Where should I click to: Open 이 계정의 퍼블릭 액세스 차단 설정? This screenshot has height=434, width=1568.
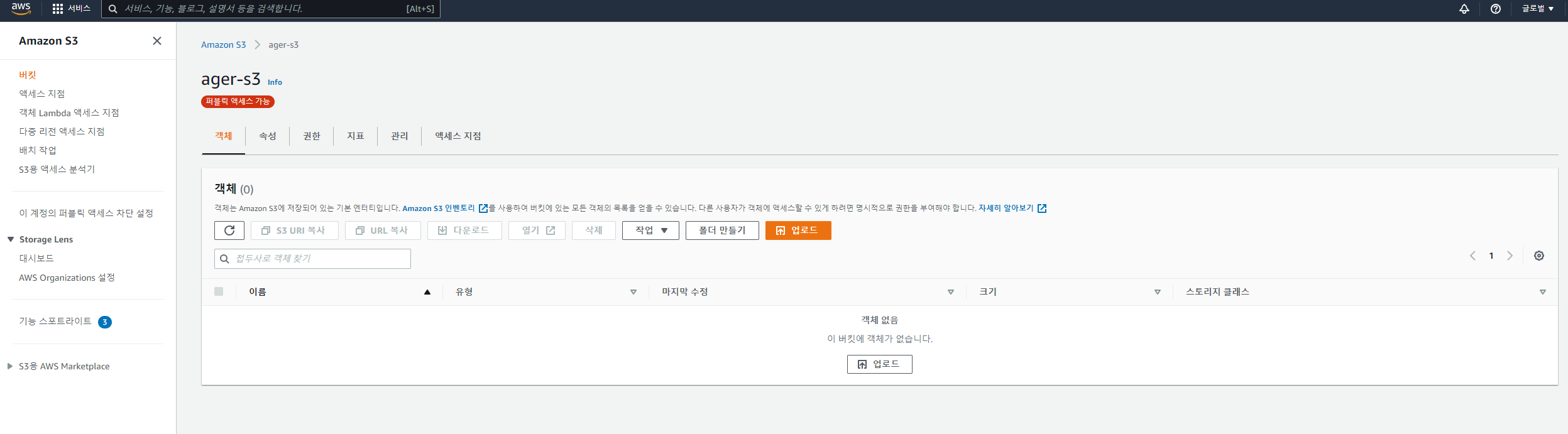(86, 213)
